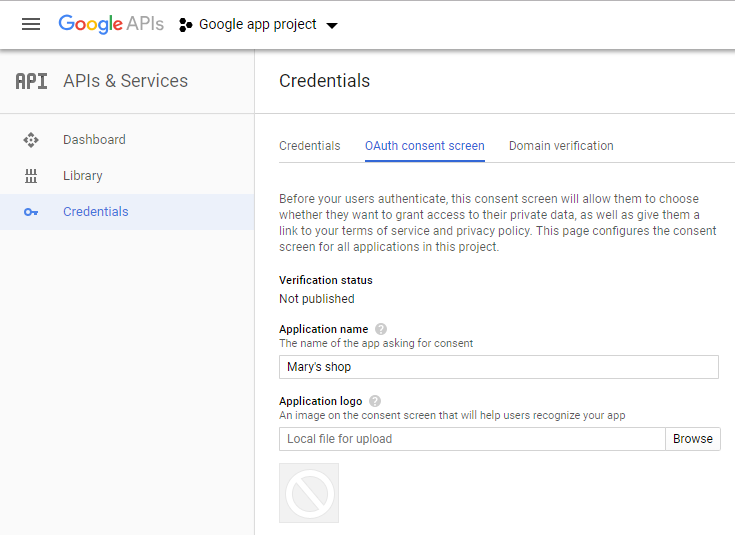Click the Application name input field
This screenshot has width=735, height=535.
[499, 367]
